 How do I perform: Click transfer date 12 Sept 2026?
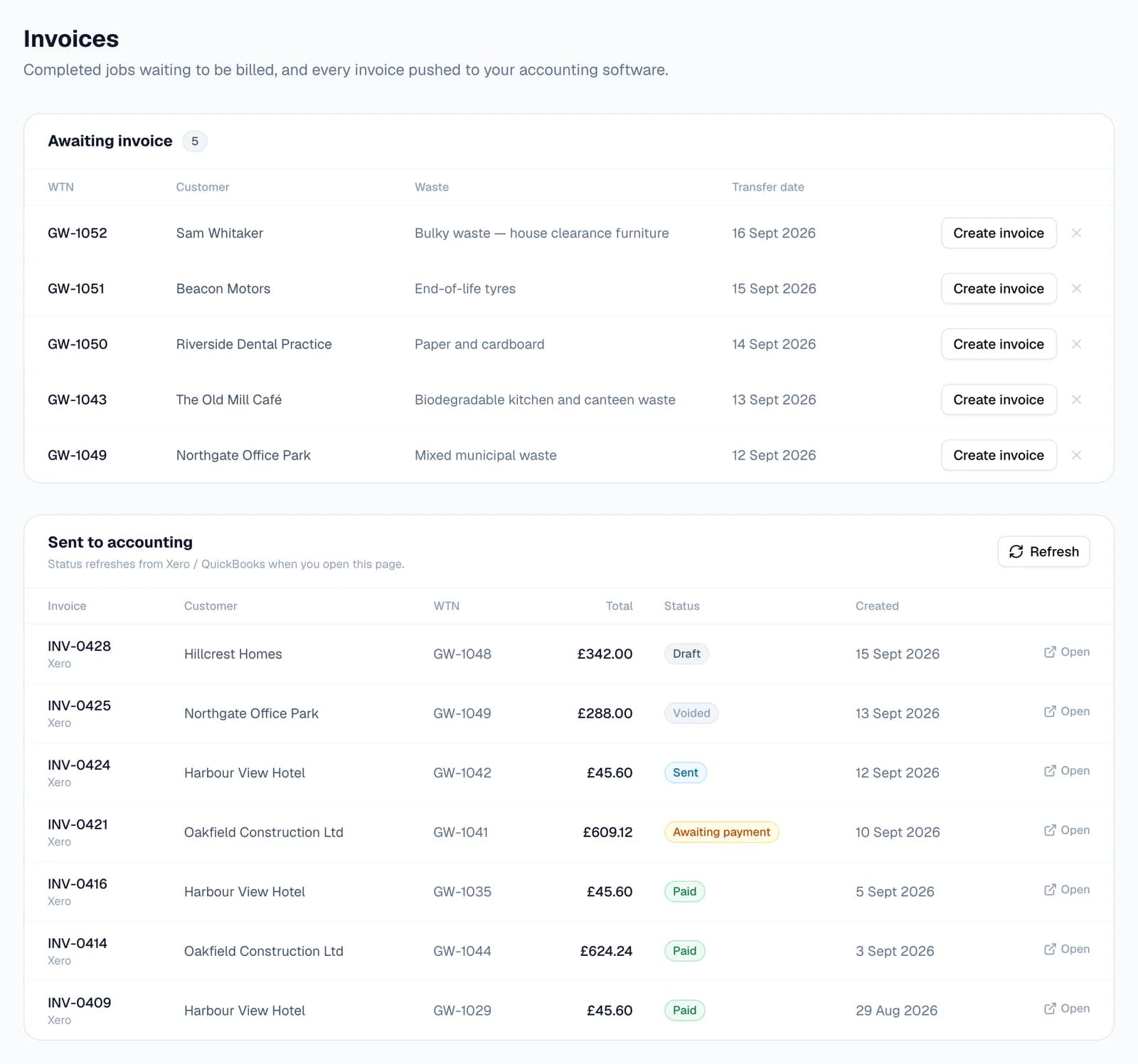point(774,455)
